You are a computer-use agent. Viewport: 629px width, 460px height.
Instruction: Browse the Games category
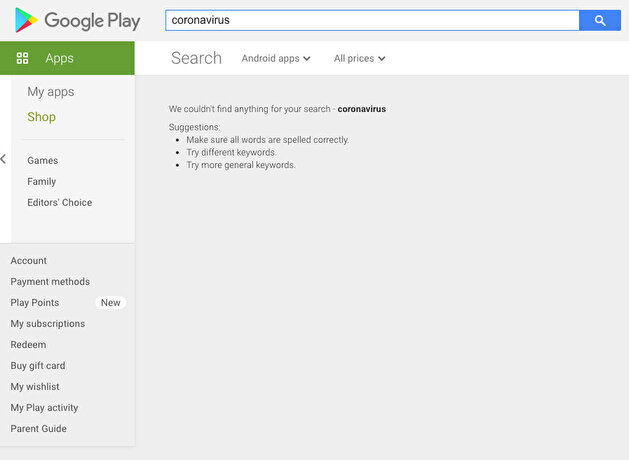pyautogui.click(x=43, y=160)
